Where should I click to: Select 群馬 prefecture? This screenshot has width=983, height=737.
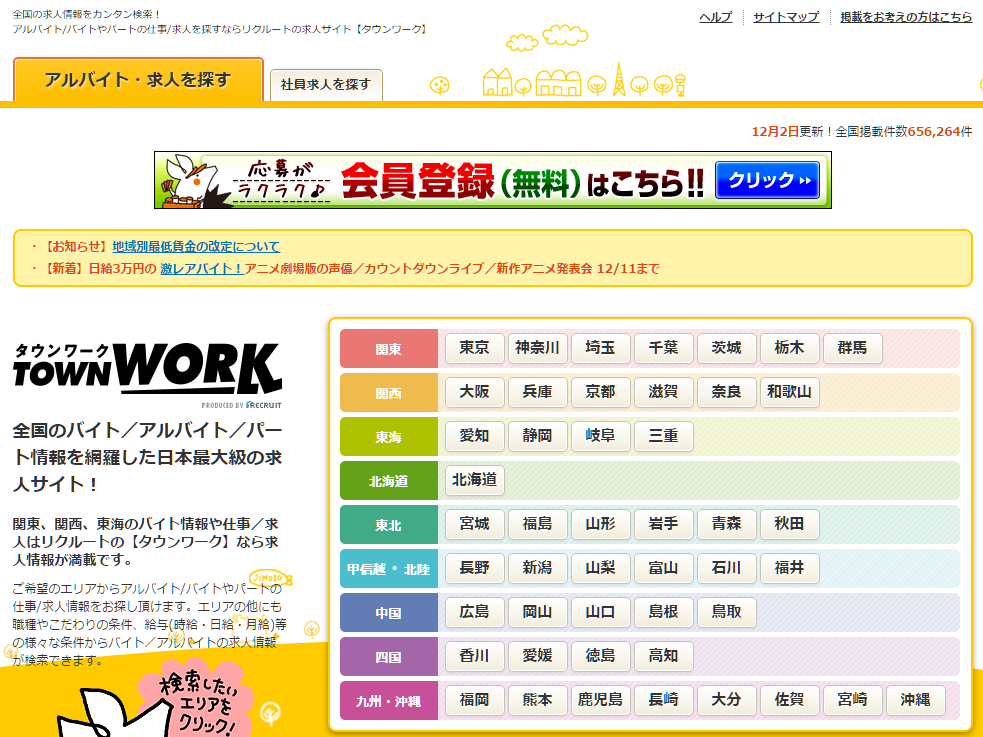[x=853, y=348]
